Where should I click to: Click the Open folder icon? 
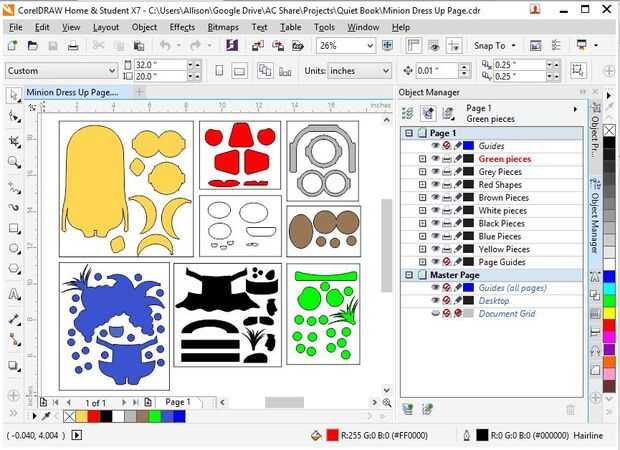[x=32, y=46]
